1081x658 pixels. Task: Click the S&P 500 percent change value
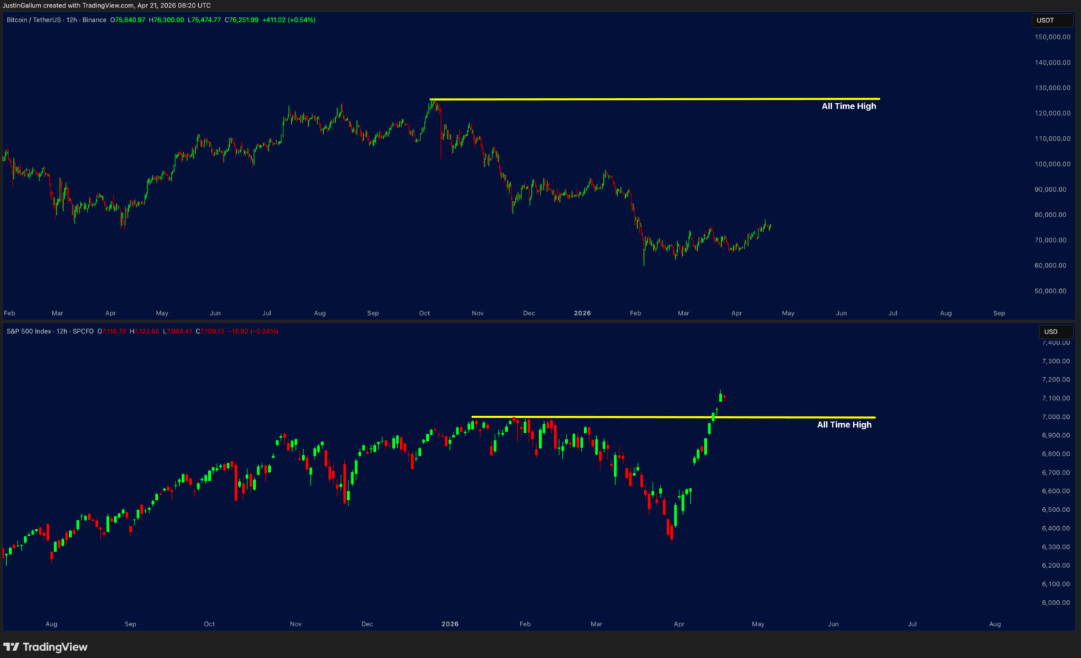262,330
